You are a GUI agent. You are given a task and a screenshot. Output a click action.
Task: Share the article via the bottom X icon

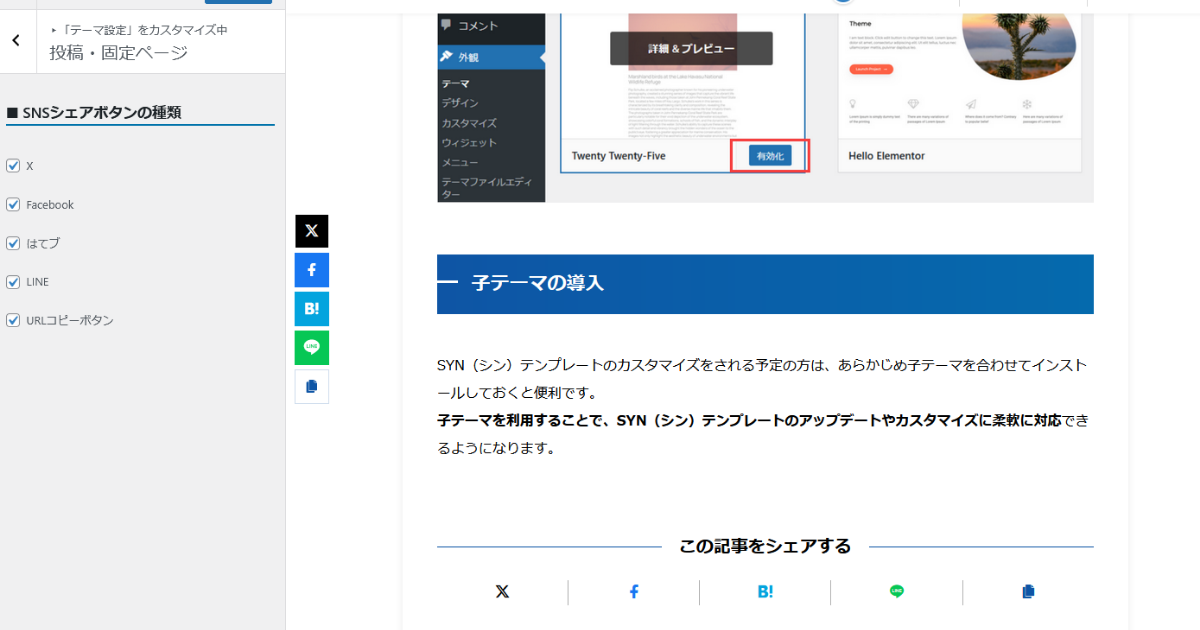coord(501,591)
